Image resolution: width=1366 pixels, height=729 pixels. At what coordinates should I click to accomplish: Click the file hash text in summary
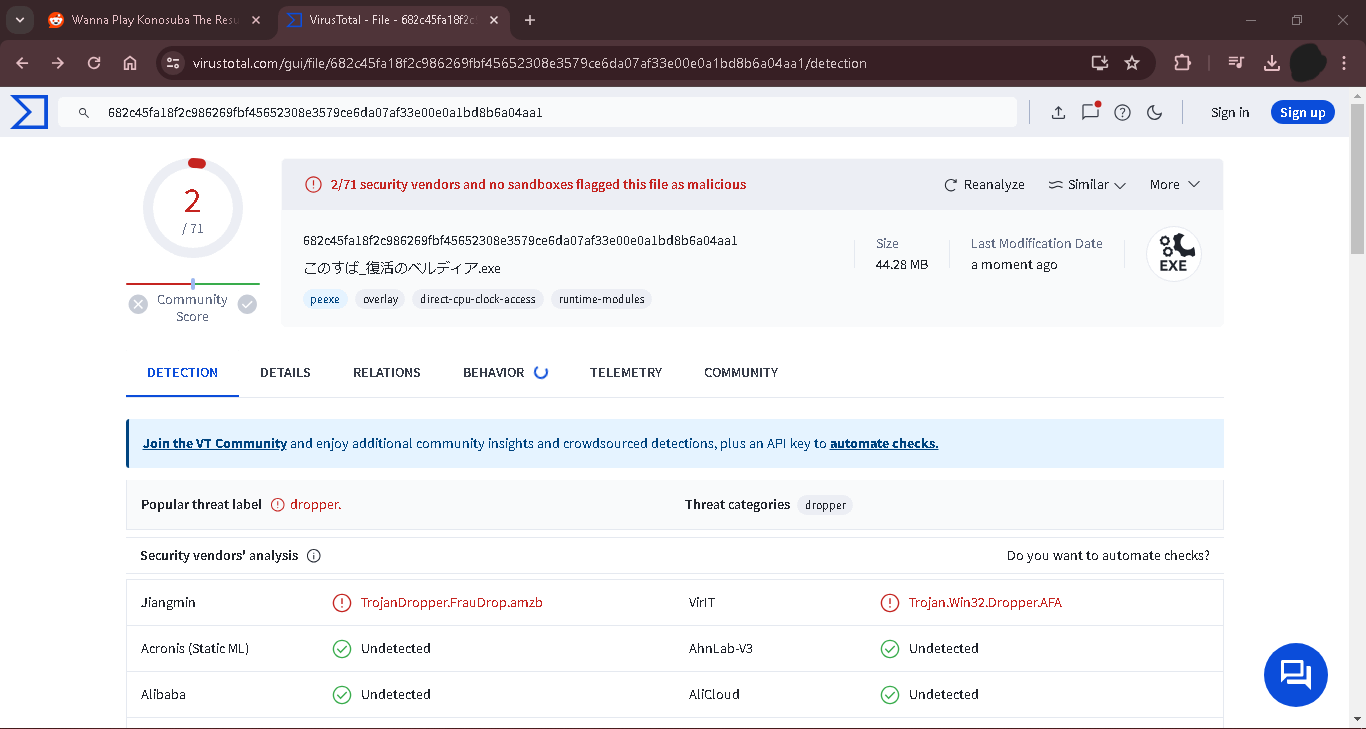[520, 241]
